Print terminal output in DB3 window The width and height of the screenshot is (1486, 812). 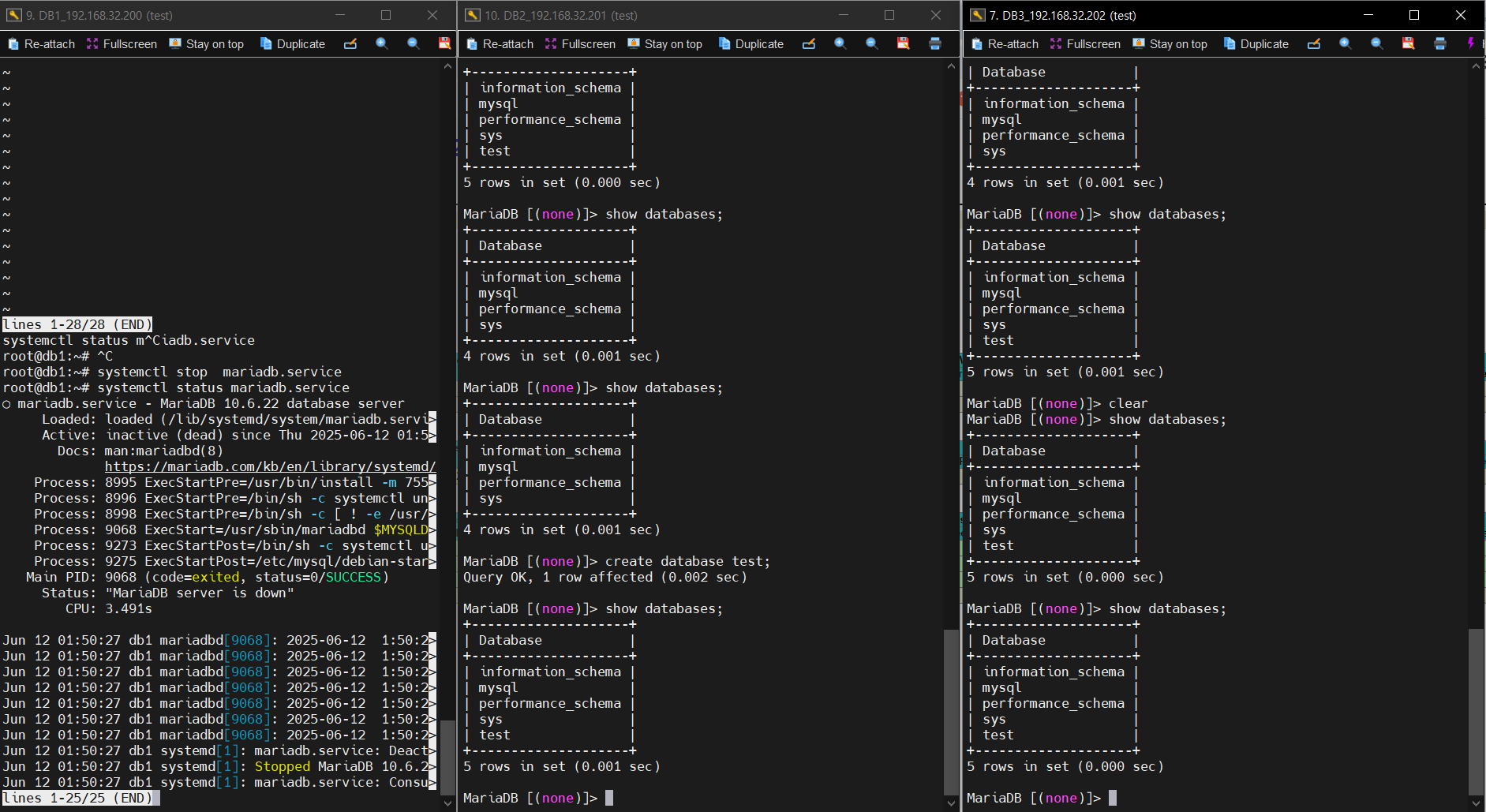1440,44
